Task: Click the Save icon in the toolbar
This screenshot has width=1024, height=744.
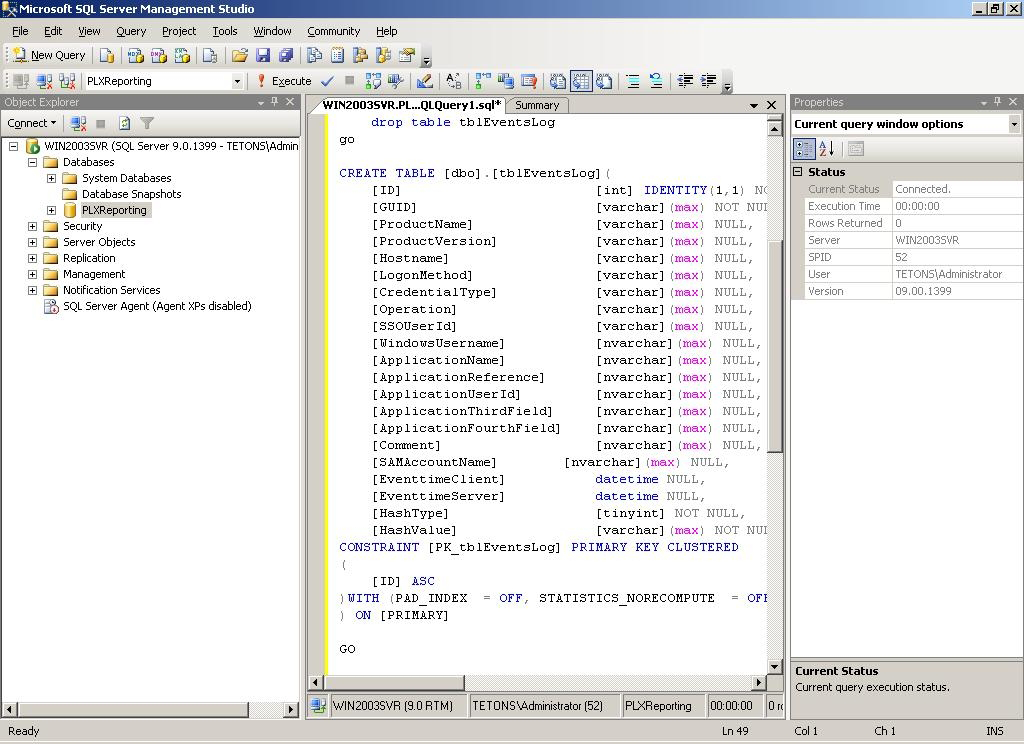Action: click(263, 56)
